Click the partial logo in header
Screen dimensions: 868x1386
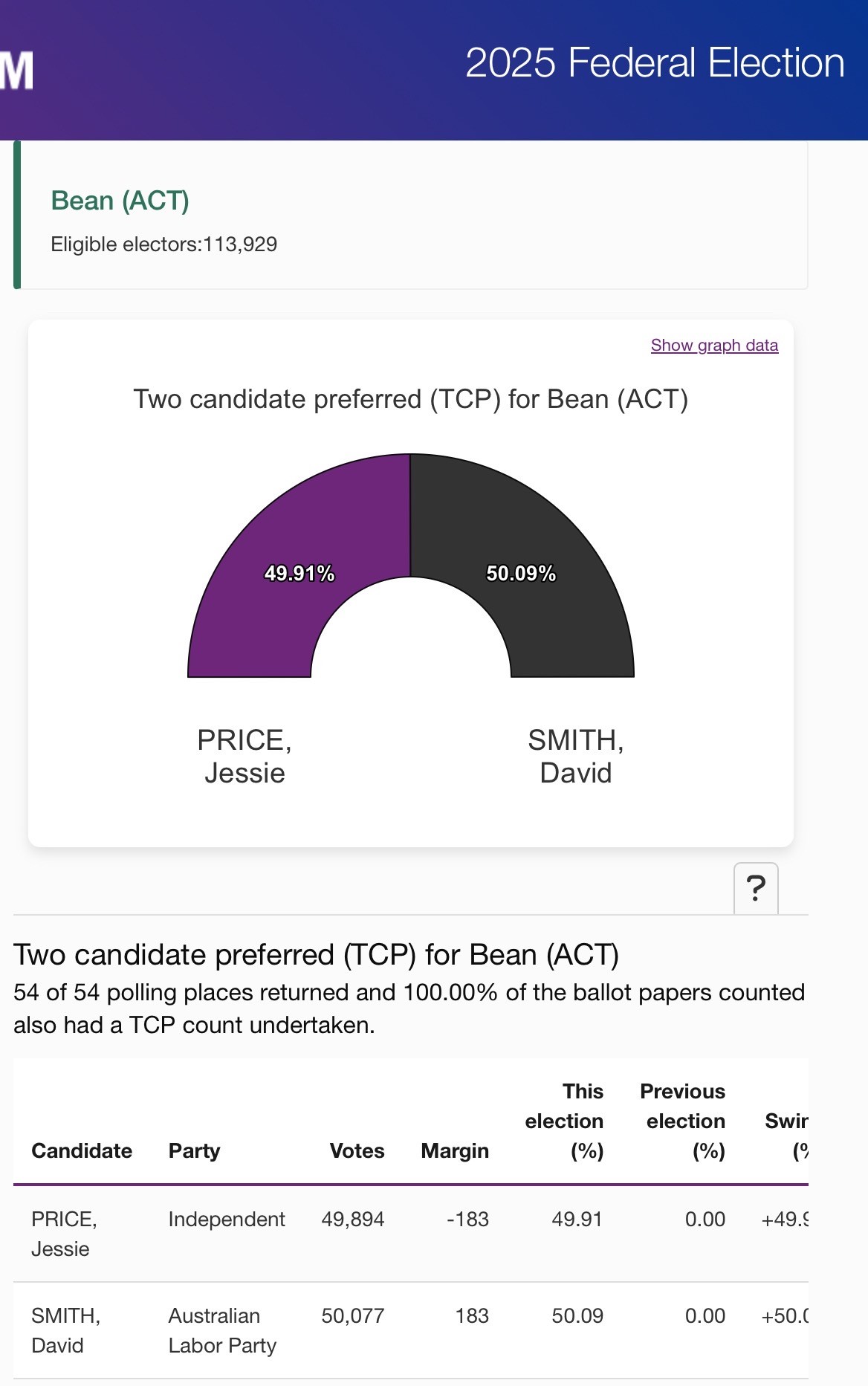17,71
